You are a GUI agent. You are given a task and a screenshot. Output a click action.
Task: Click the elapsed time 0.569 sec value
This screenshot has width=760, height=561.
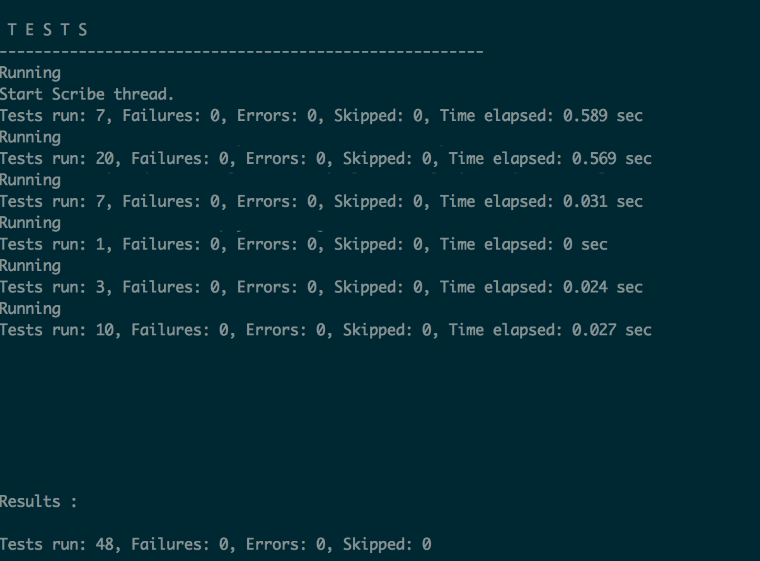[x=611, y=159]
